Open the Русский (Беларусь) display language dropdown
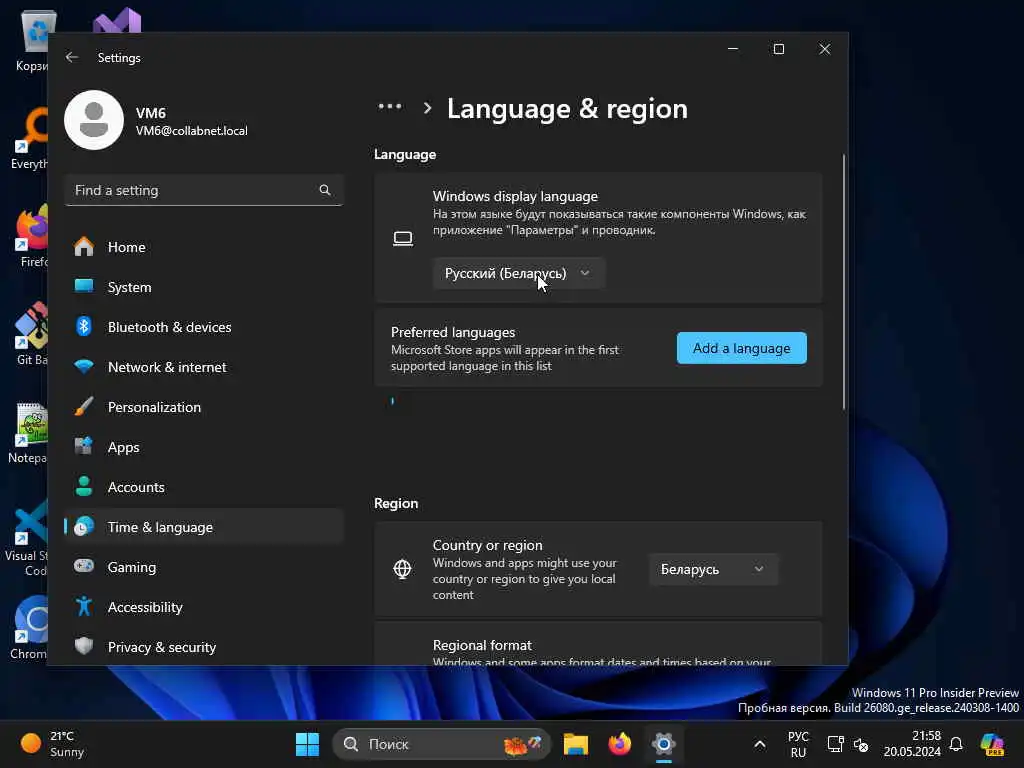 click(519, 274)
